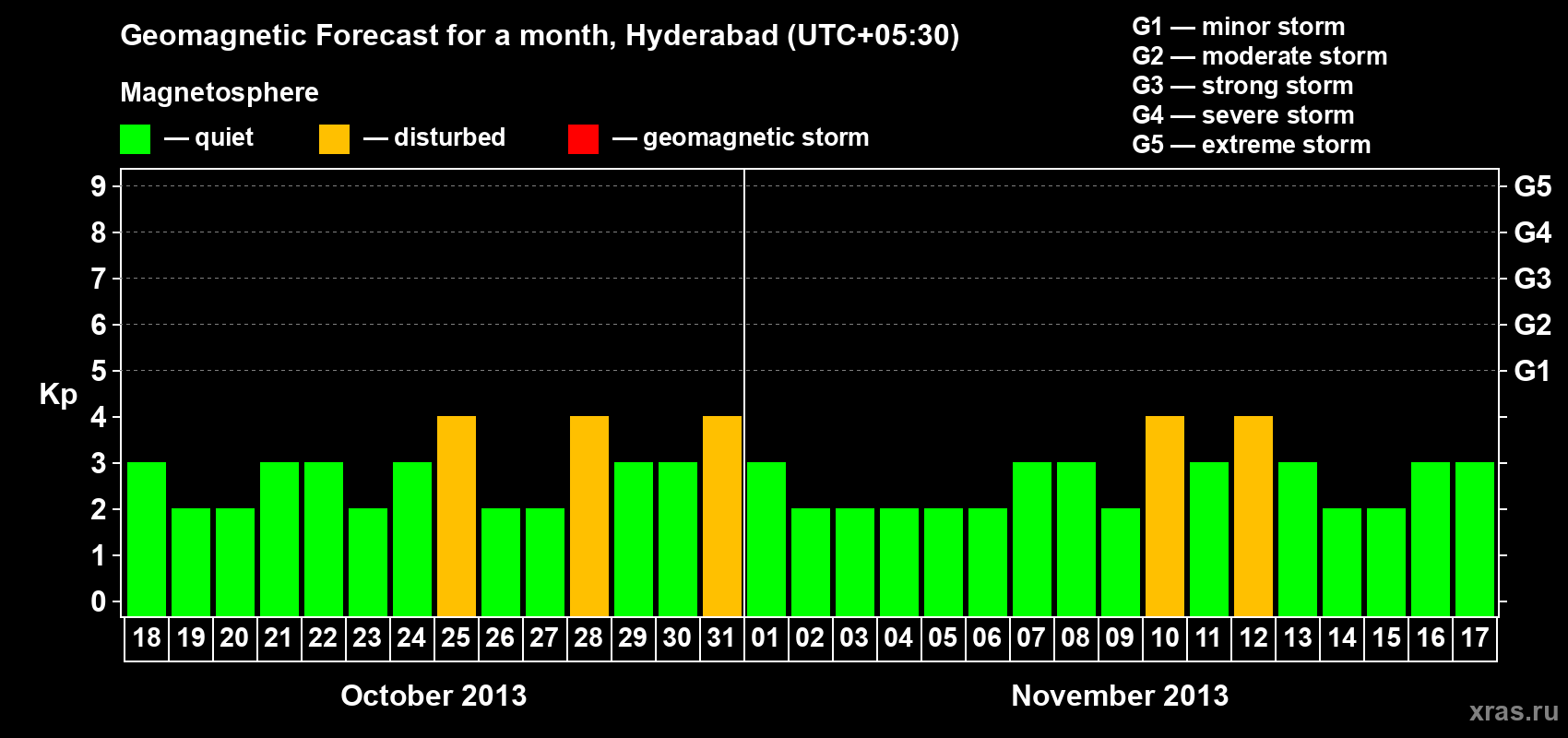Click the red geomagnetic storm legend swatch
Screen dimensions: 1568x738
pyautogui.click(x=583, y=139)
